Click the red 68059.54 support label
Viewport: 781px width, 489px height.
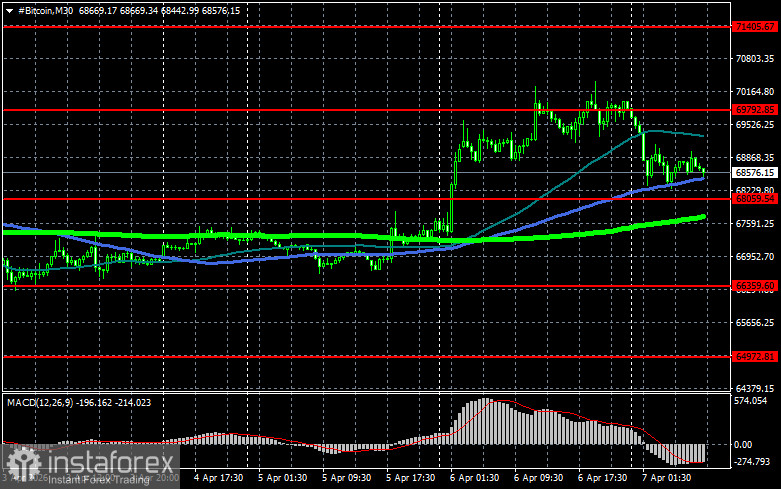tap(755, 199)
